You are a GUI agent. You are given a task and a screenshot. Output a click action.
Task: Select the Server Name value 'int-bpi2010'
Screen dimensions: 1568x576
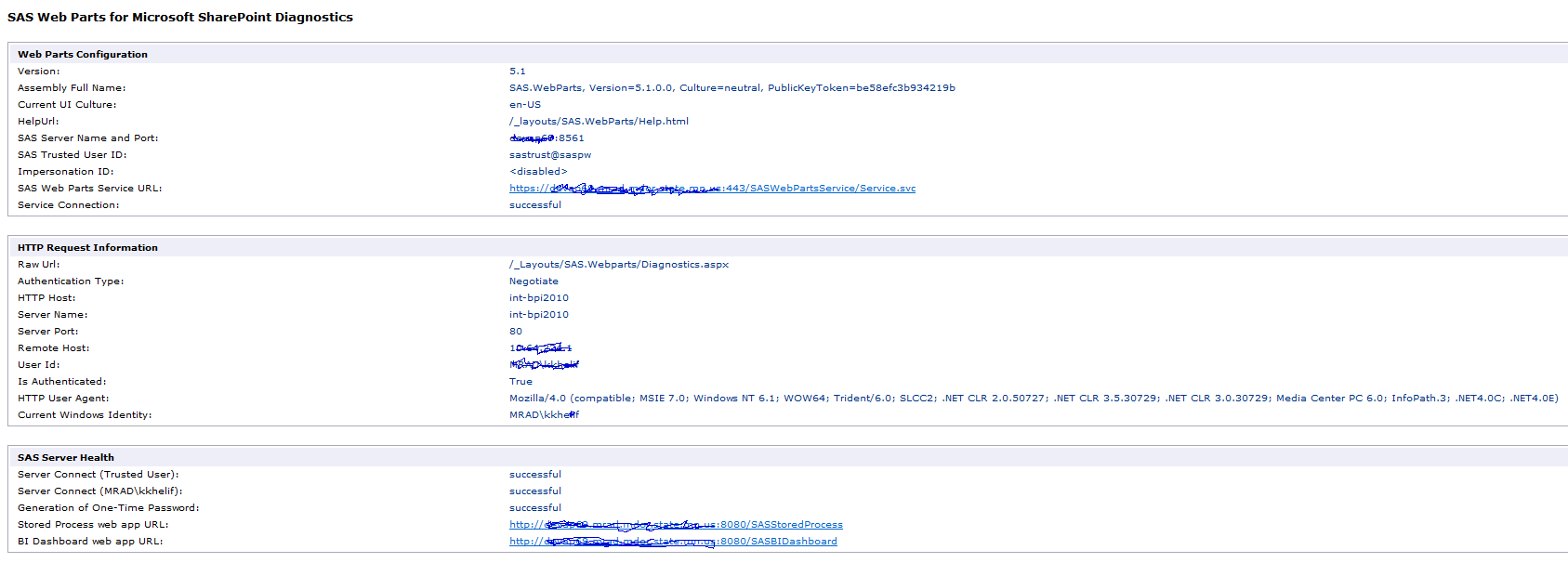(x=539, y=315)
